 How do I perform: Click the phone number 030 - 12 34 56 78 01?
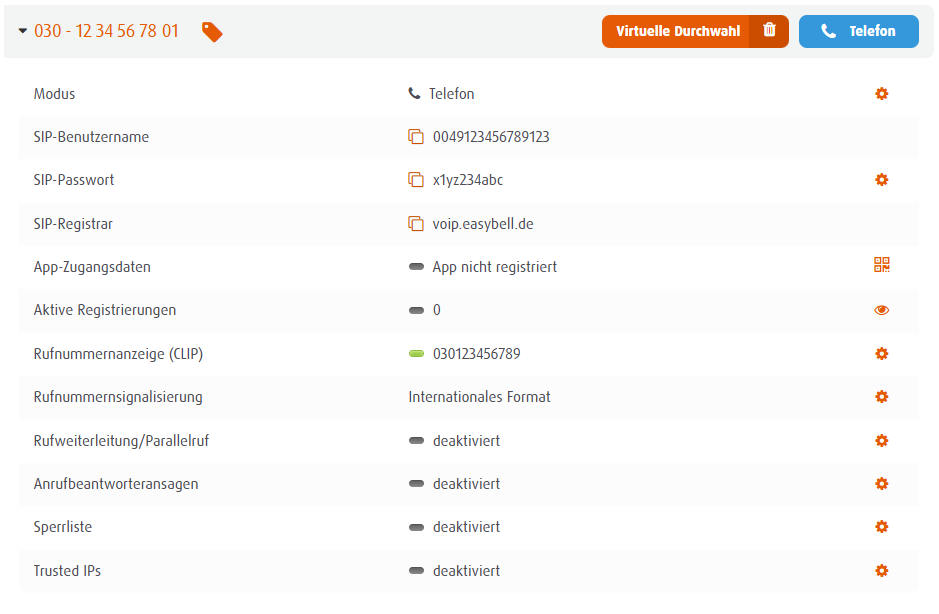pos(106,31)
